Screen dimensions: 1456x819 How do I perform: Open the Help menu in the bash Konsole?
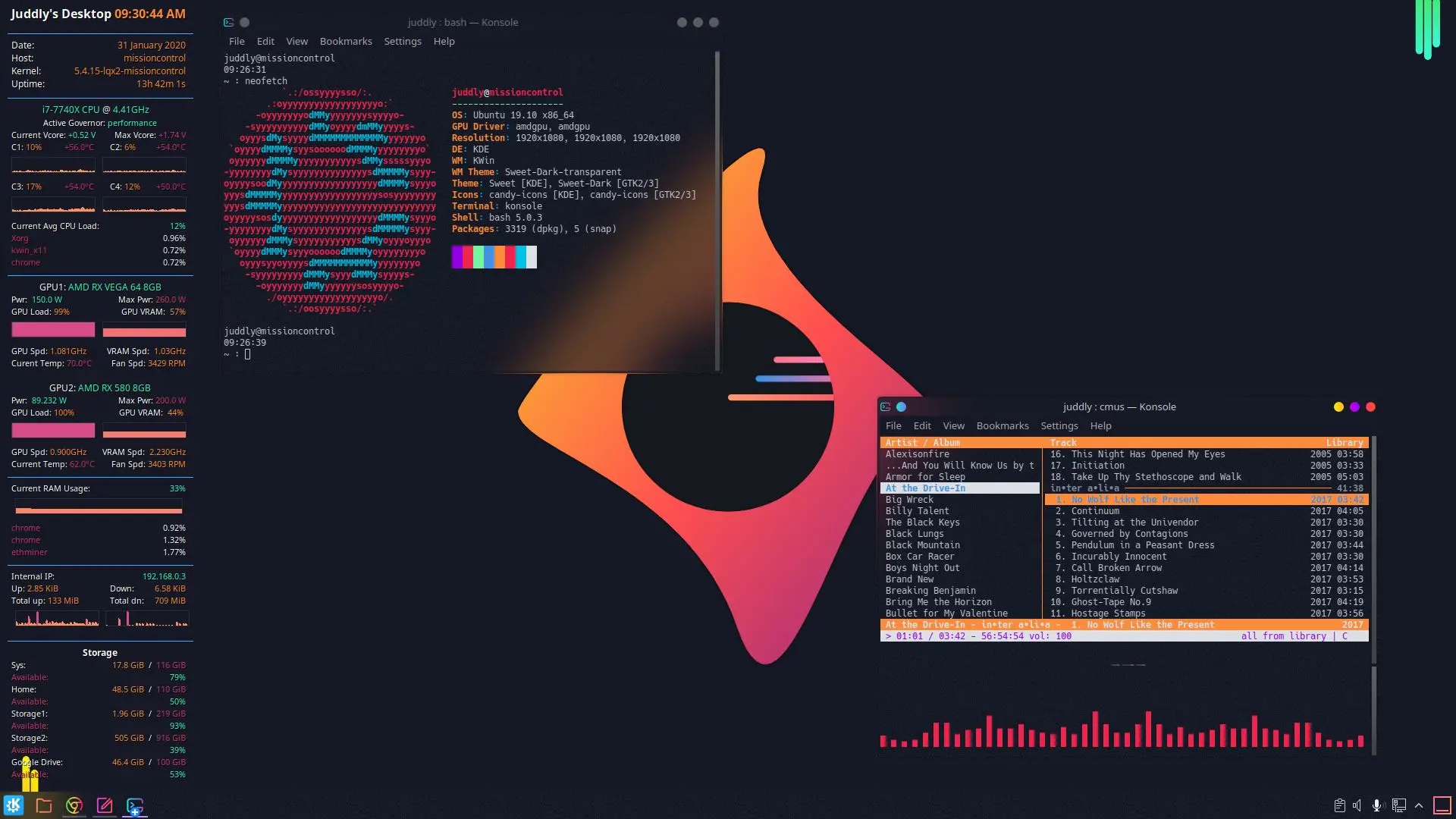444,42
